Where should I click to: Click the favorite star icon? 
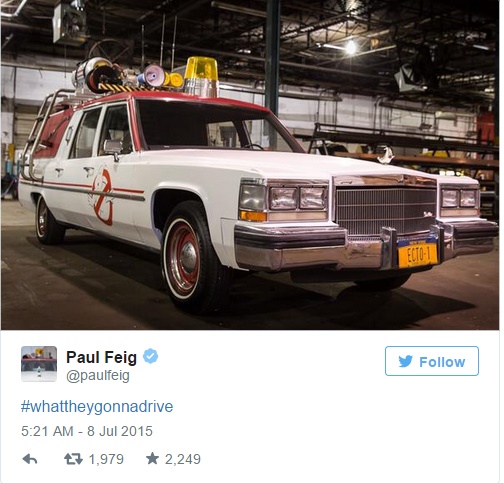point(152,458)
